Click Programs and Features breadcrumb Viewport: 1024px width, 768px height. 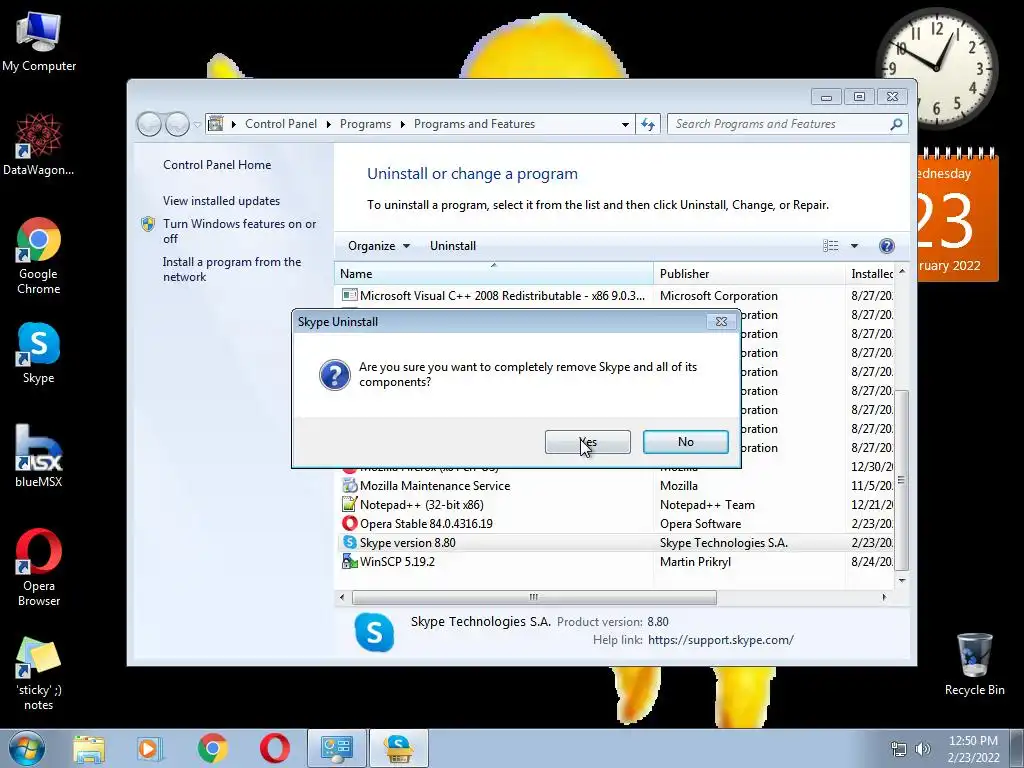[474, 124]
